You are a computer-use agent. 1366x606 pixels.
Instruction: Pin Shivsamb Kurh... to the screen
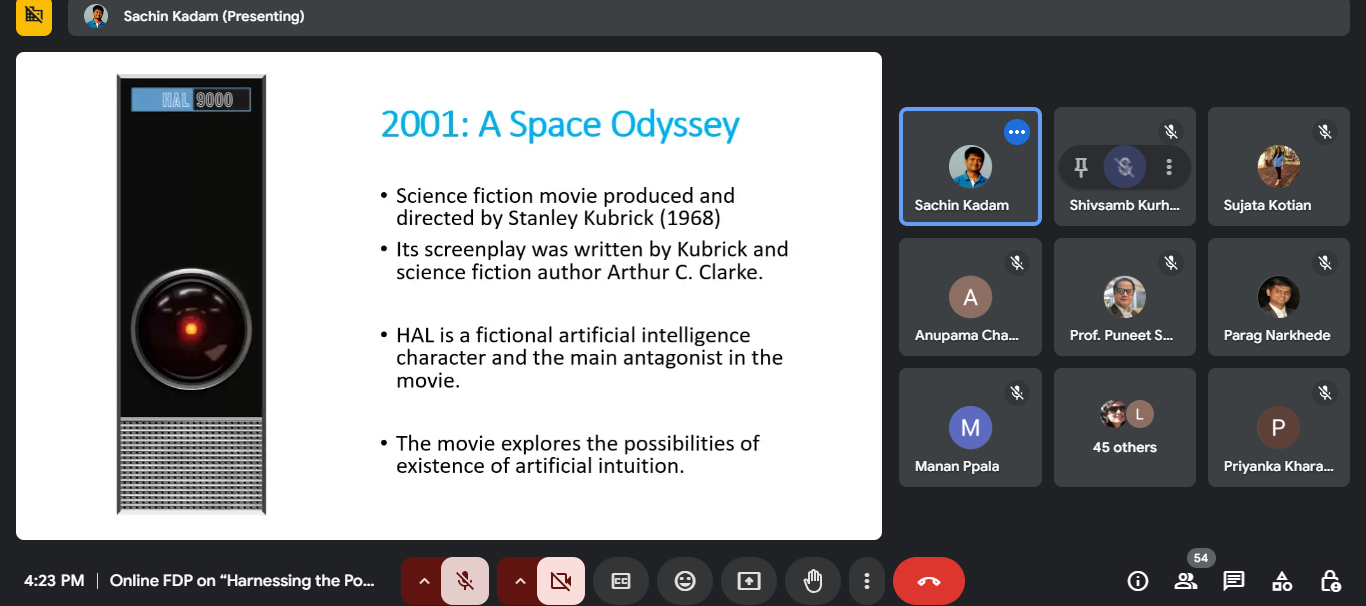click(1081, 167)
